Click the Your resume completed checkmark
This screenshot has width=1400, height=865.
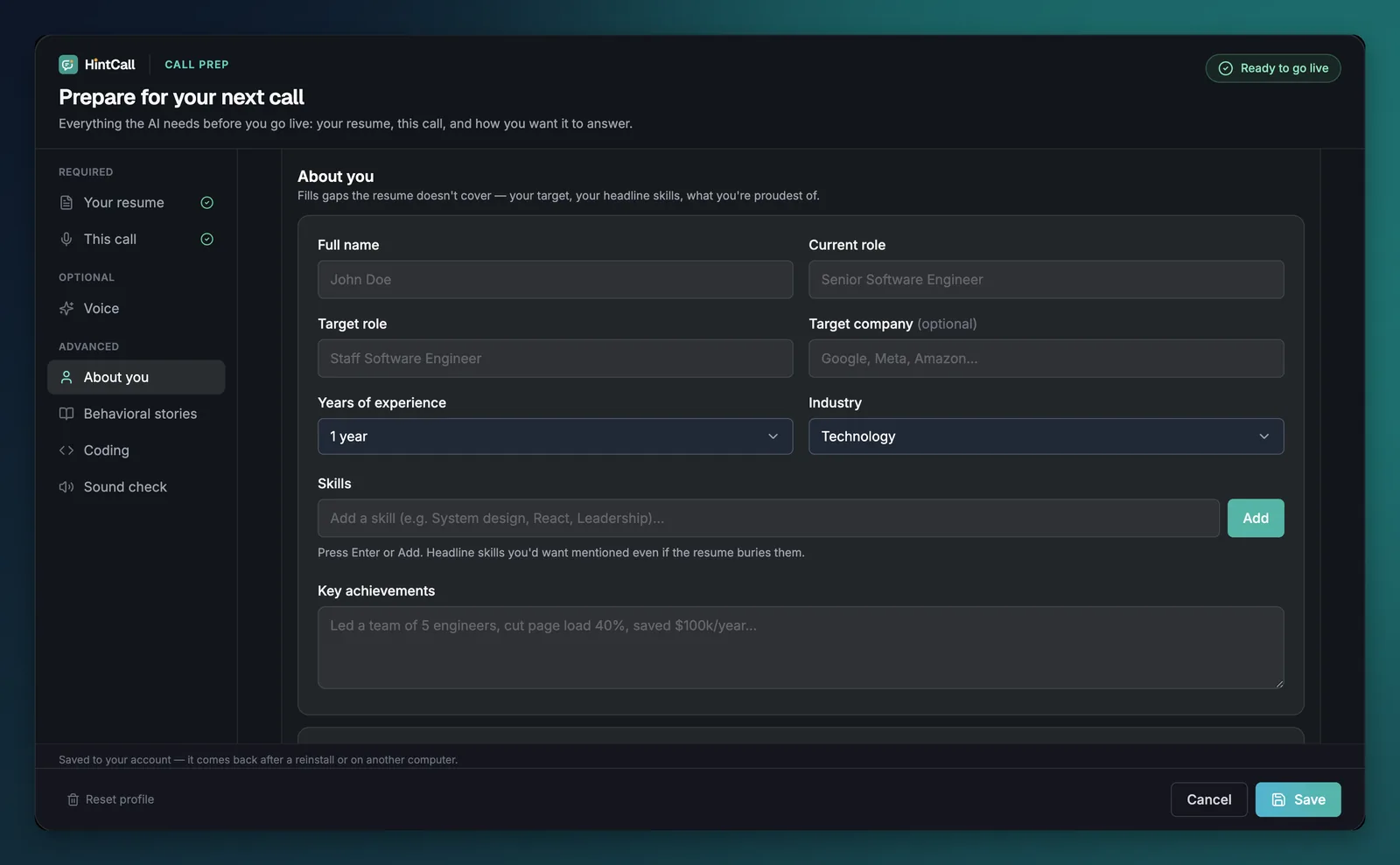(207, 203)
